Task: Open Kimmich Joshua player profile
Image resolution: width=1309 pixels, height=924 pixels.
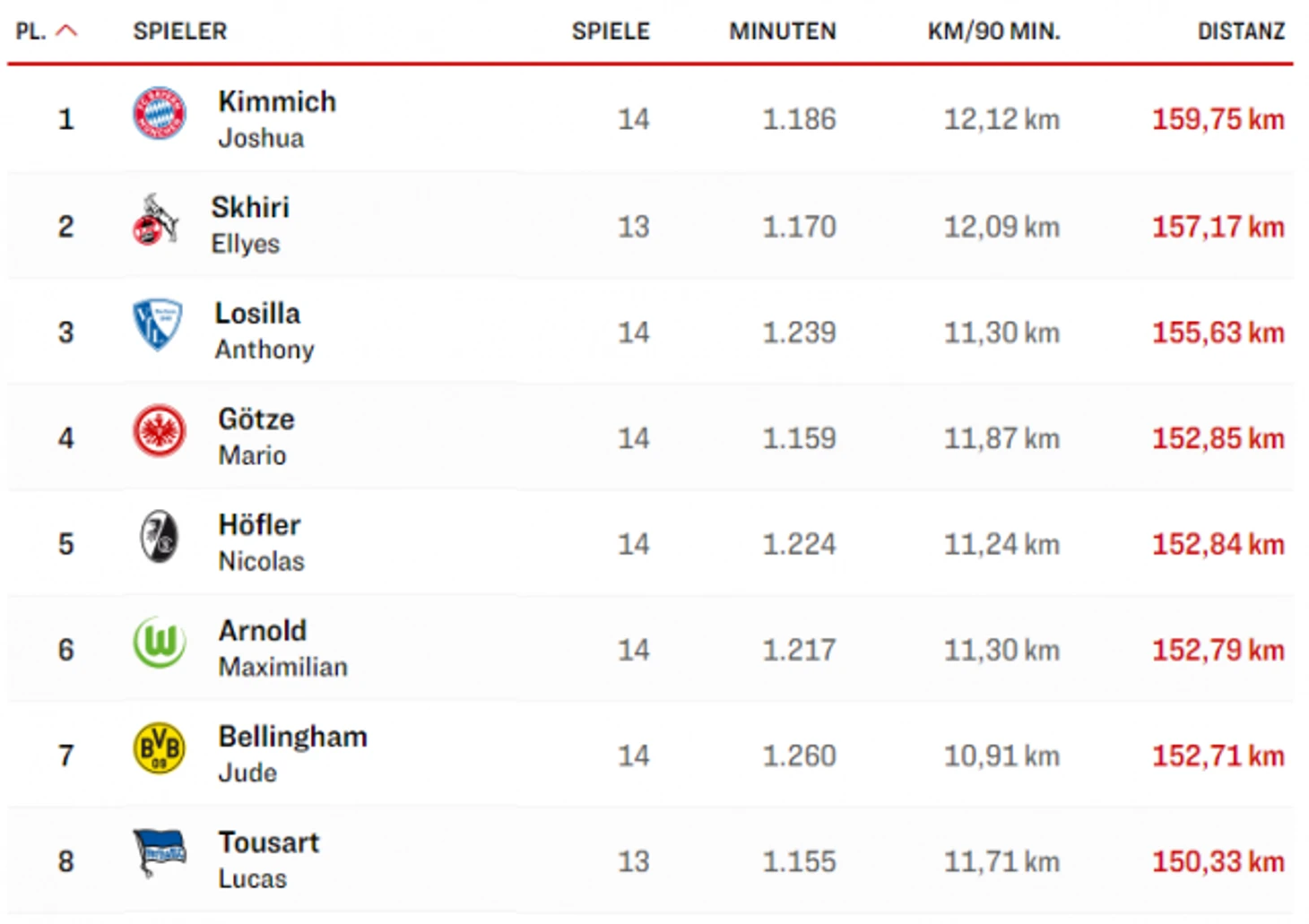Action: (277, 119)
